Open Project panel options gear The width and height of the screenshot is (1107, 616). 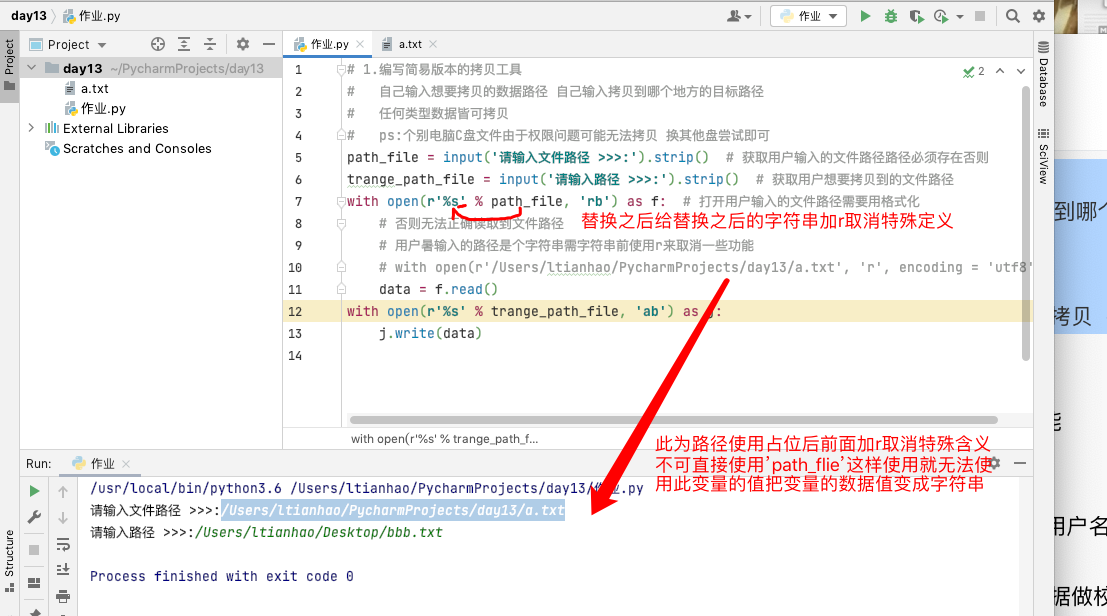coord(243,44)
